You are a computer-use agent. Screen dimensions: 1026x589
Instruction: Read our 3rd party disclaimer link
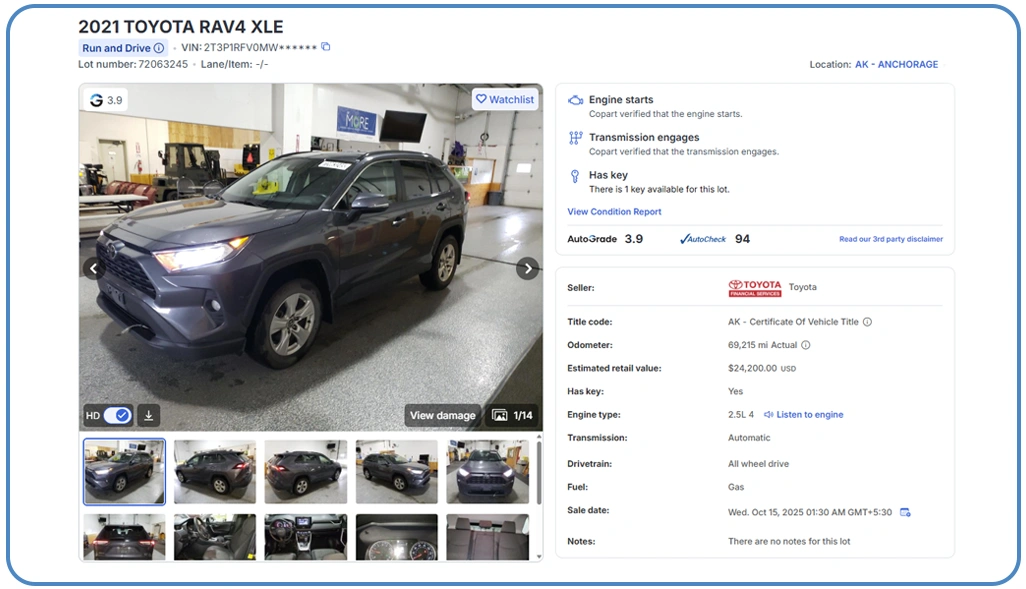tap(891, 239)
